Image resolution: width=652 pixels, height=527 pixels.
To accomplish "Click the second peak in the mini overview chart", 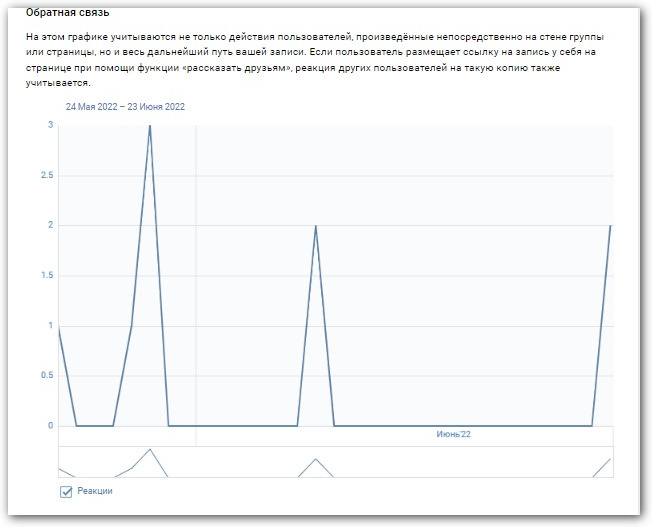I will 316,459.
